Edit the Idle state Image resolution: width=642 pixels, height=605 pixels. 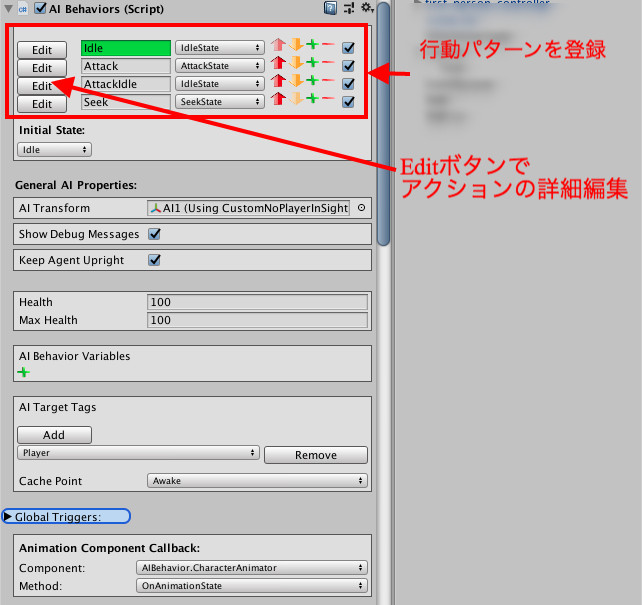42,50
